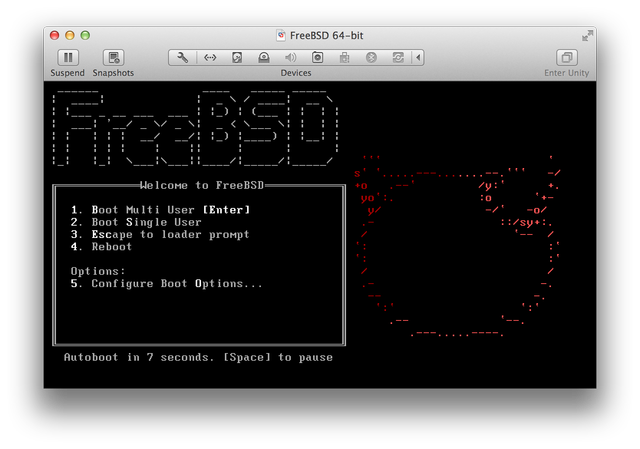Viewport: 640px width, 449px height.
Task: Click 'Welcome to FreeBSD' box title
Action: pos(202,185)
